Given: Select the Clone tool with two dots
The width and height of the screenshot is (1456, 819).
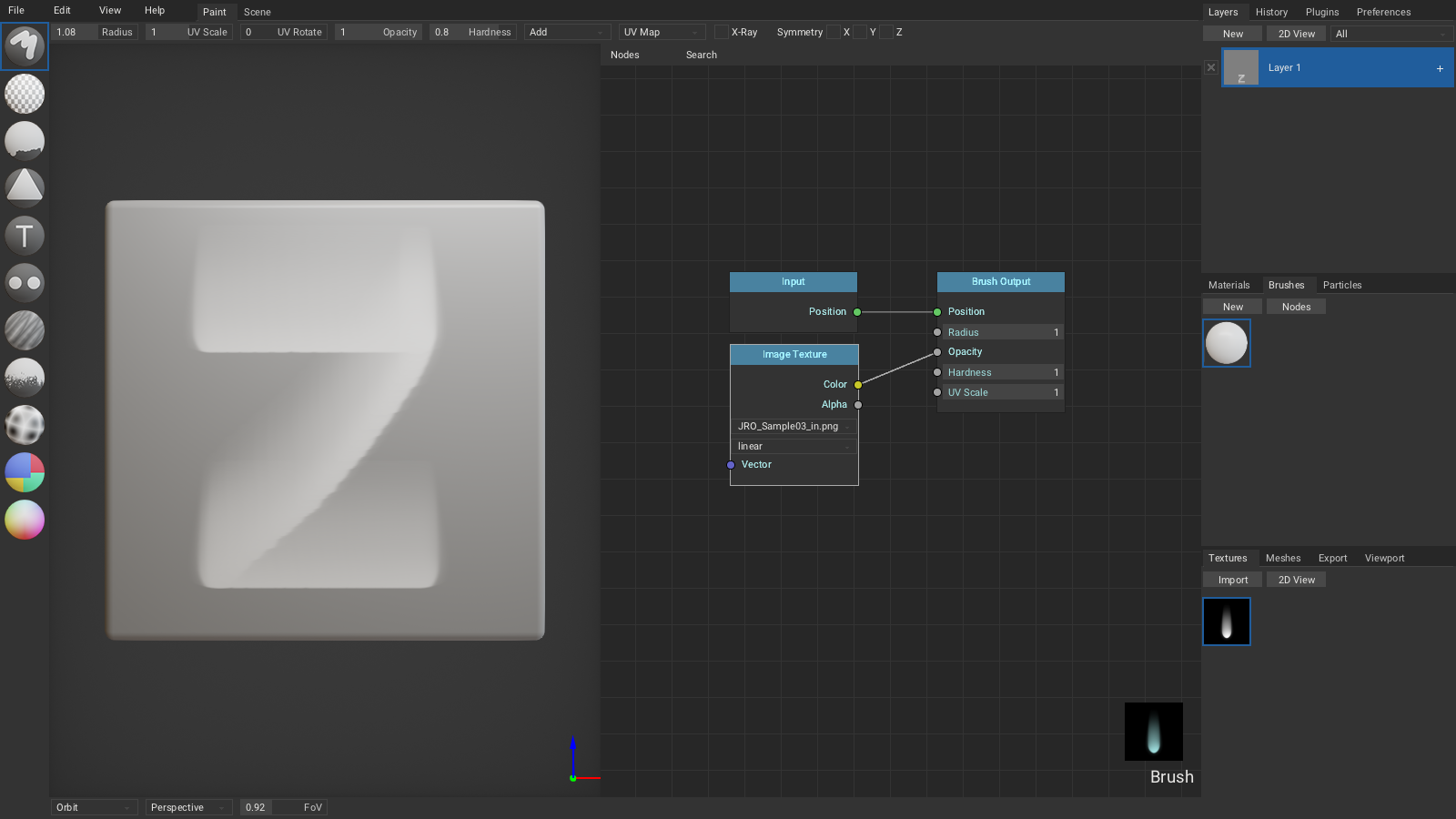Looking at the screenshot, I should point(25,283).
